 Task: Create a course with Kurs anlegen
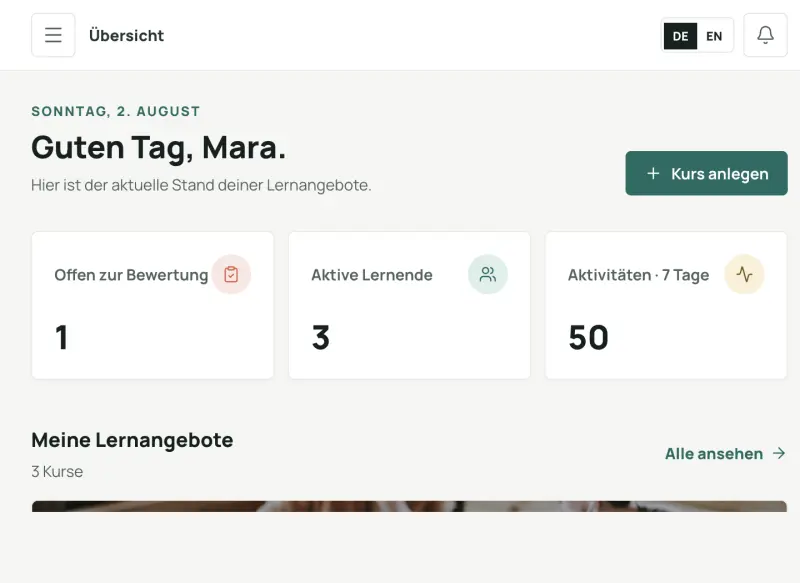click(706, 173)
